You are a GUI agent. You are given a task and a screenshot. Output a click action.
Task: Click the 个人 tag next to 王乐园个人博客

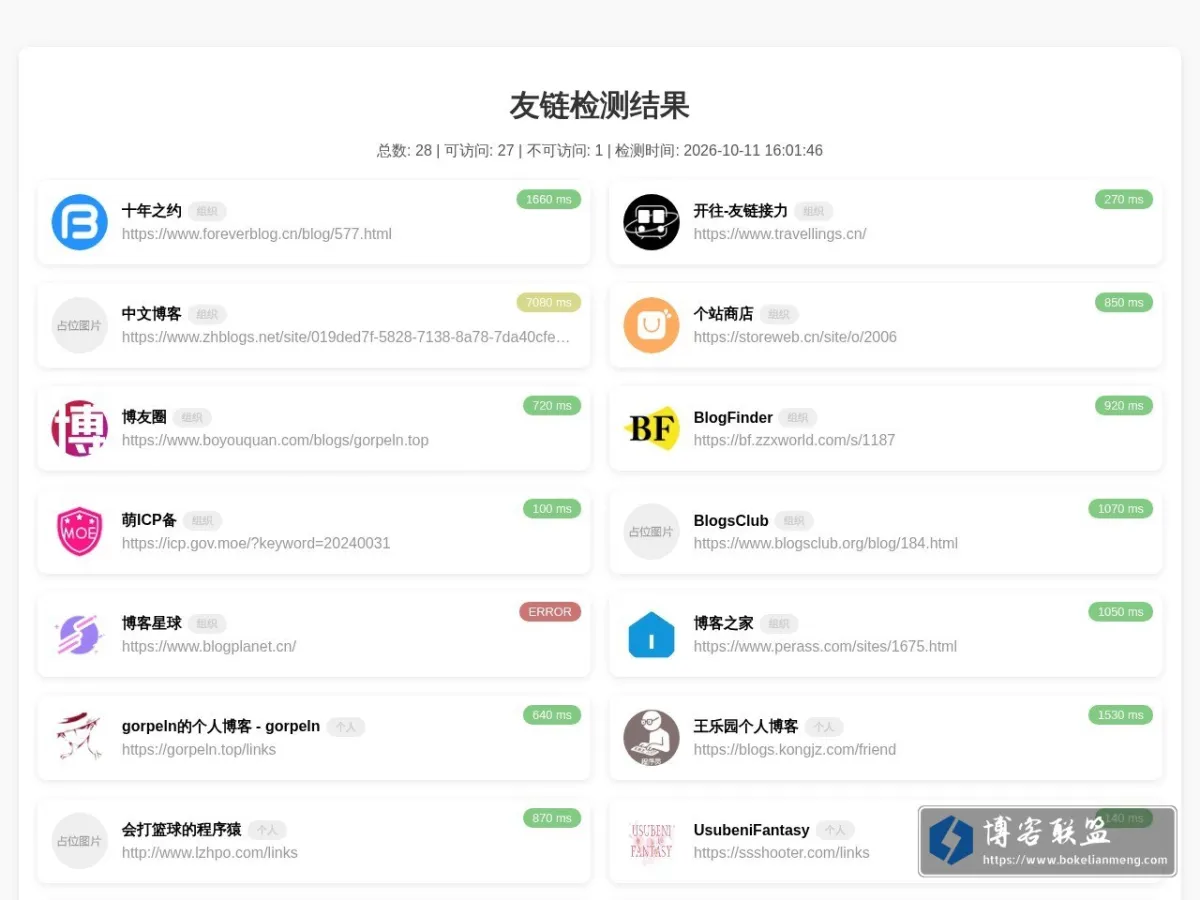tap(824, 727)
